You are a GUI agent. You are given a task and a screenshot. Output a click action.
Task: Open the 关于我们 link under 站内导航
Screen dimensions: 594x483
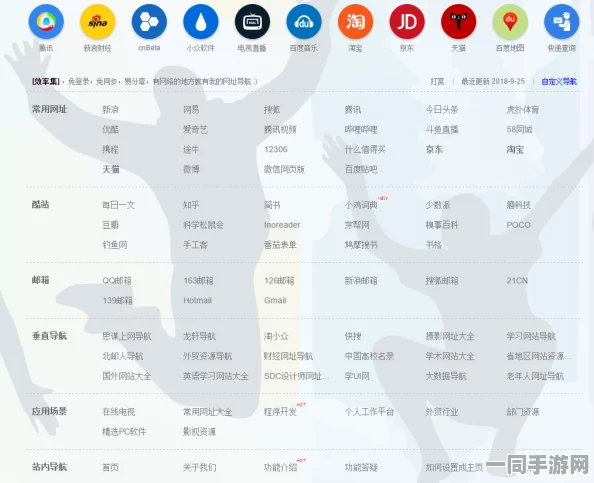199,467
